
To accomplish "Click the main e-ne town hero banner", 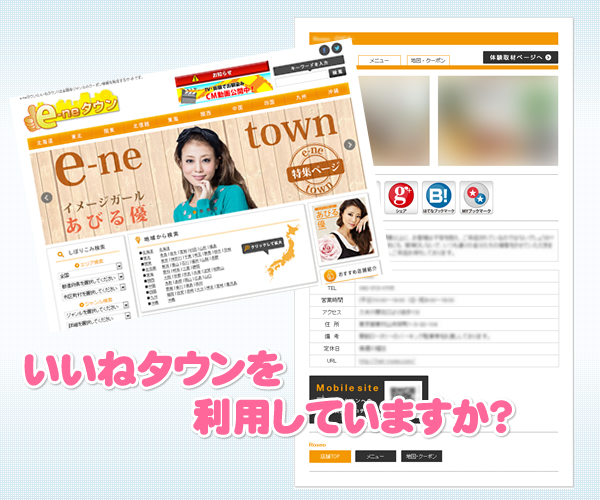I will 199,171.
